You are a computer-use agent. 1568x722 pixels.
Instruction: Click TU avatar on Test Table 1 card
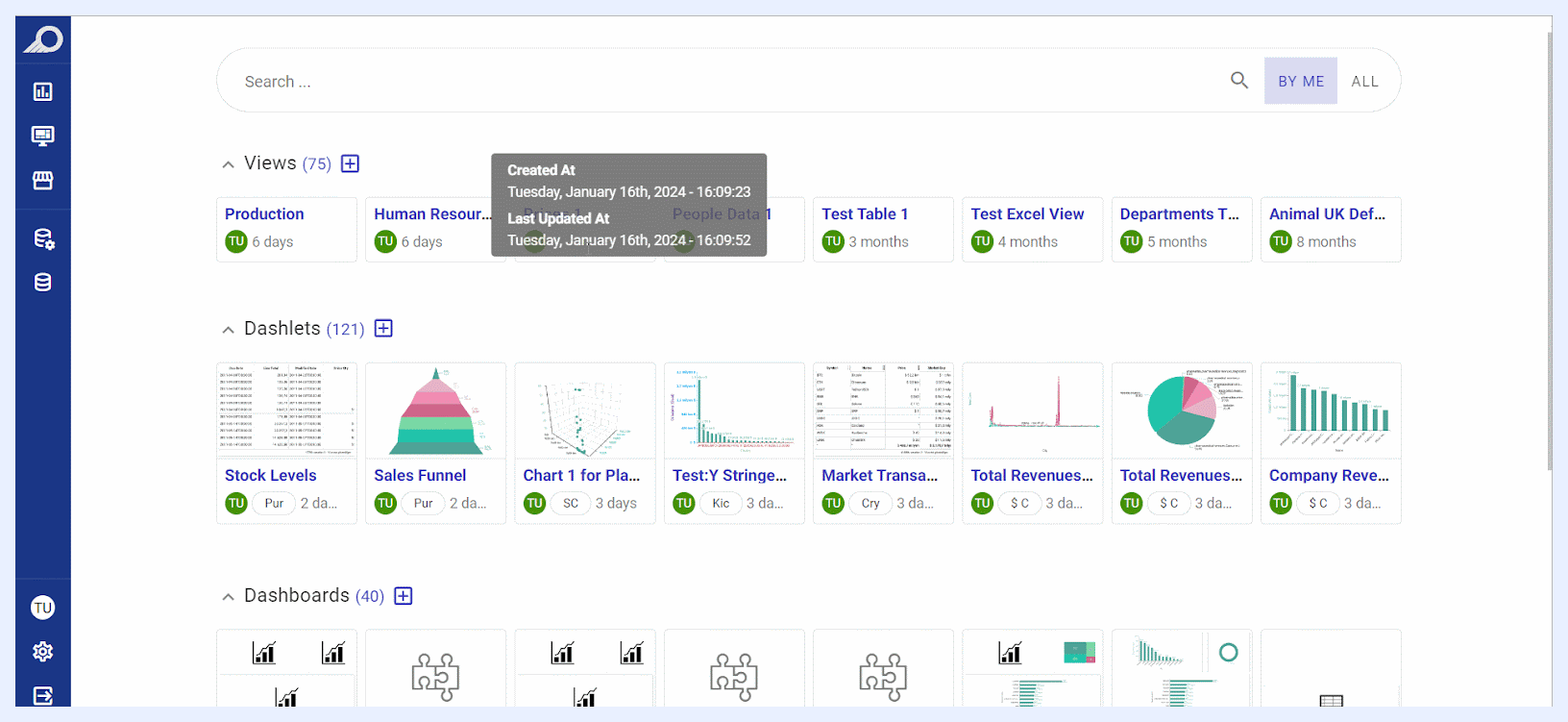point(833,242)
